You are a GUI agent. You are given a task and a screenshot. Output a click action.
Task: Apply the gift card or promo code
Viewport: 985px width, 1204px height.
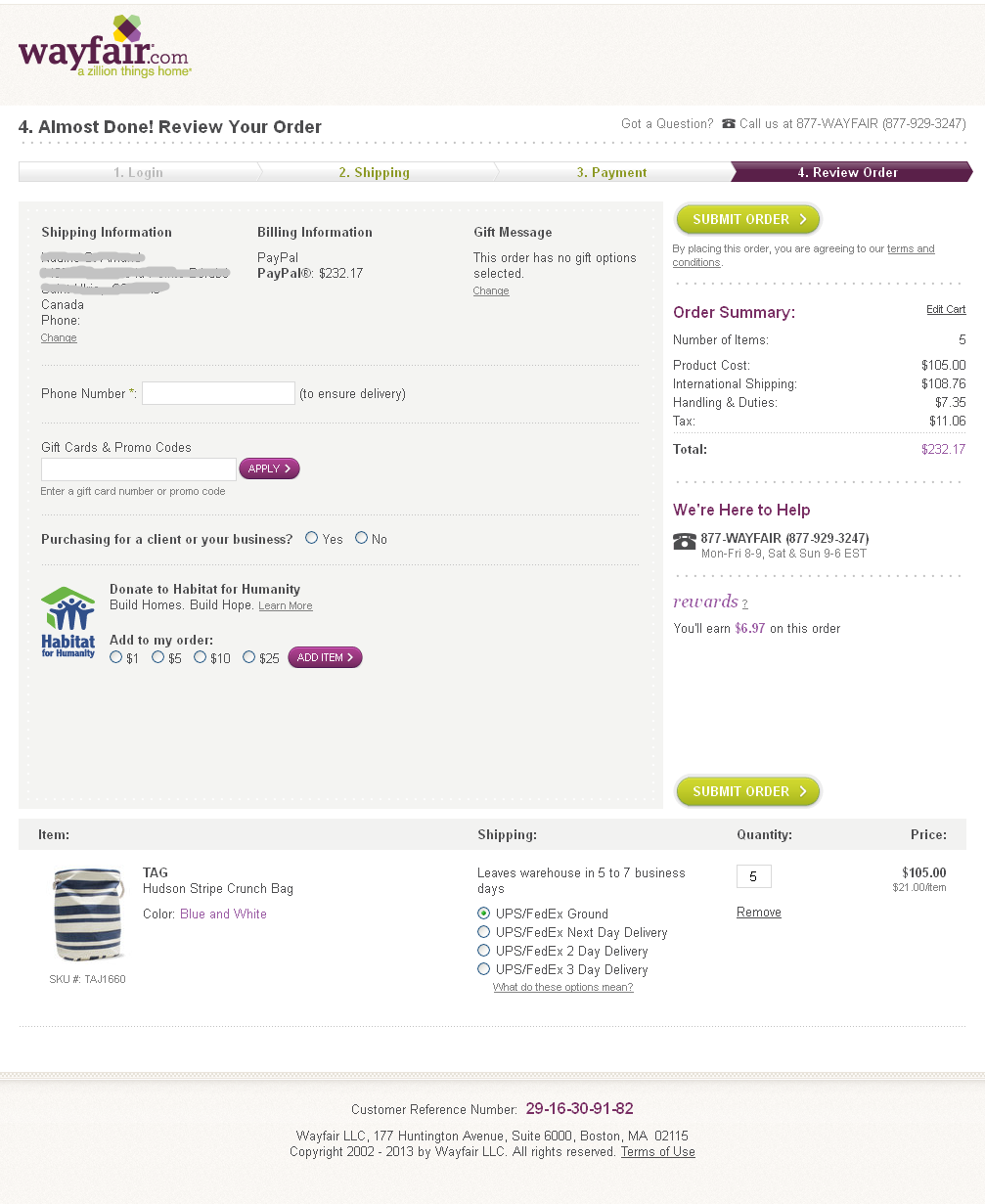pyautogui.click(x=269, y=468)
